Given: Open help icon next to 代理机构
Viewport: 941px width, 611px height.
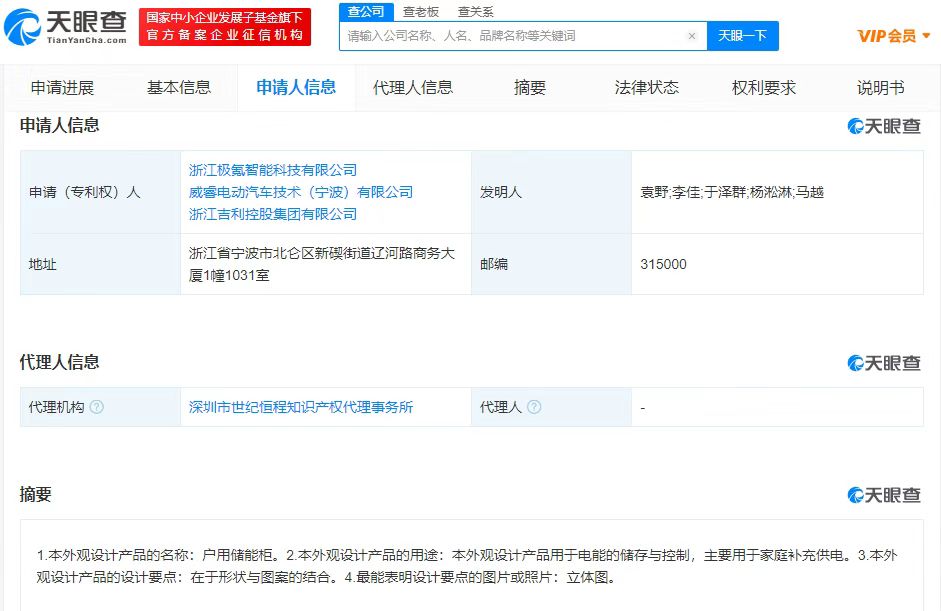Looking at the screenshot, I should 97,407.
